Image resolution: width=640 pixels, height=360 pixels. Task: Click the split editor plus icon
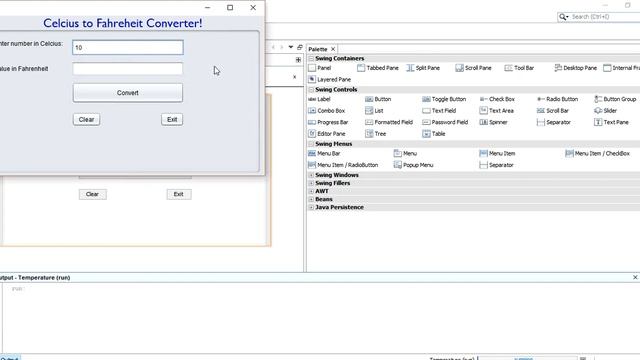click(298, 60)
